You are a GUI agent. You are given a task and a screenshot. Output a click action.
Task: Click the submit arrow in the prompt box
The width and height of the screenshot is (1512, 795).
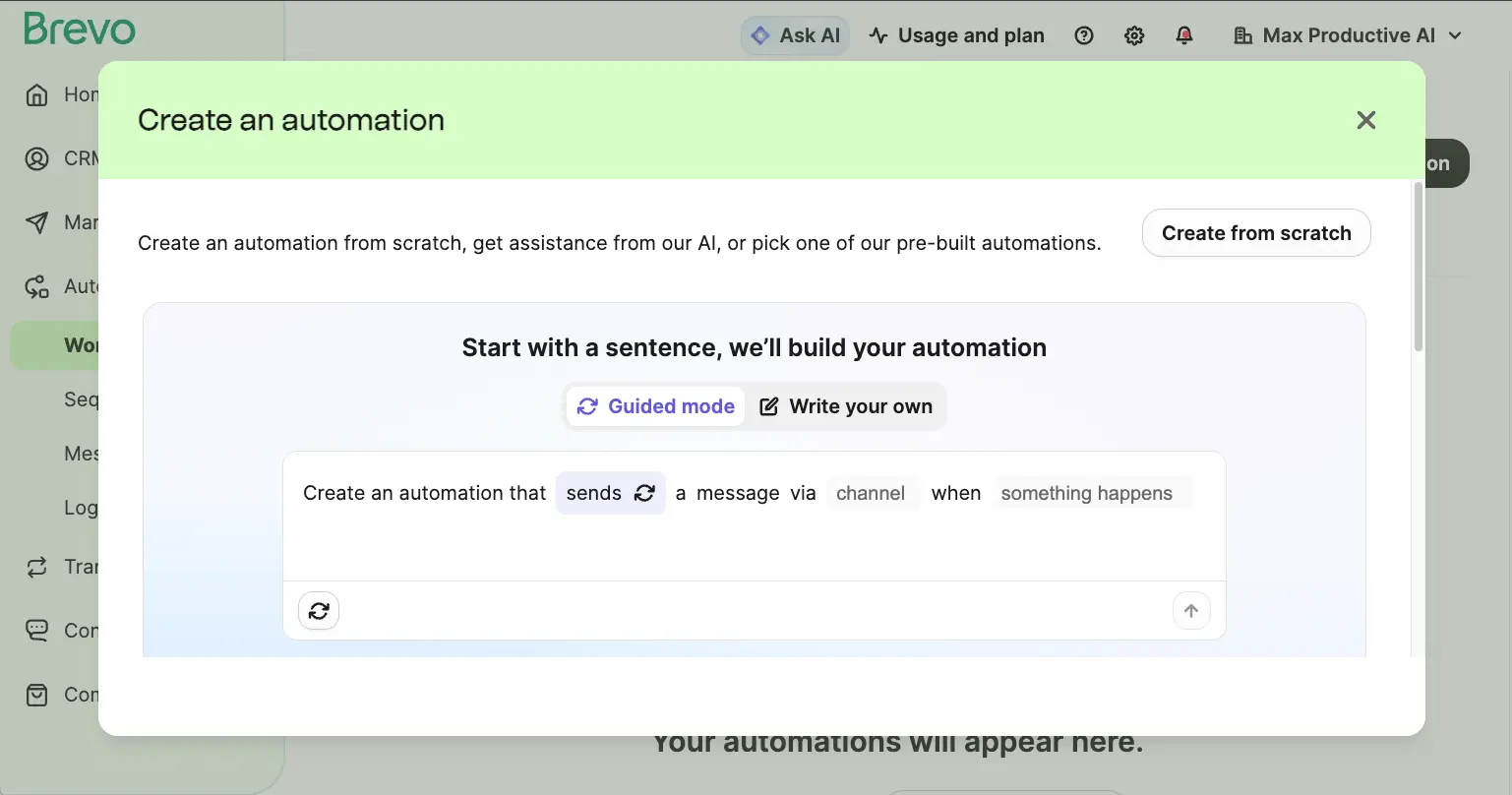tap(1191, 610)
